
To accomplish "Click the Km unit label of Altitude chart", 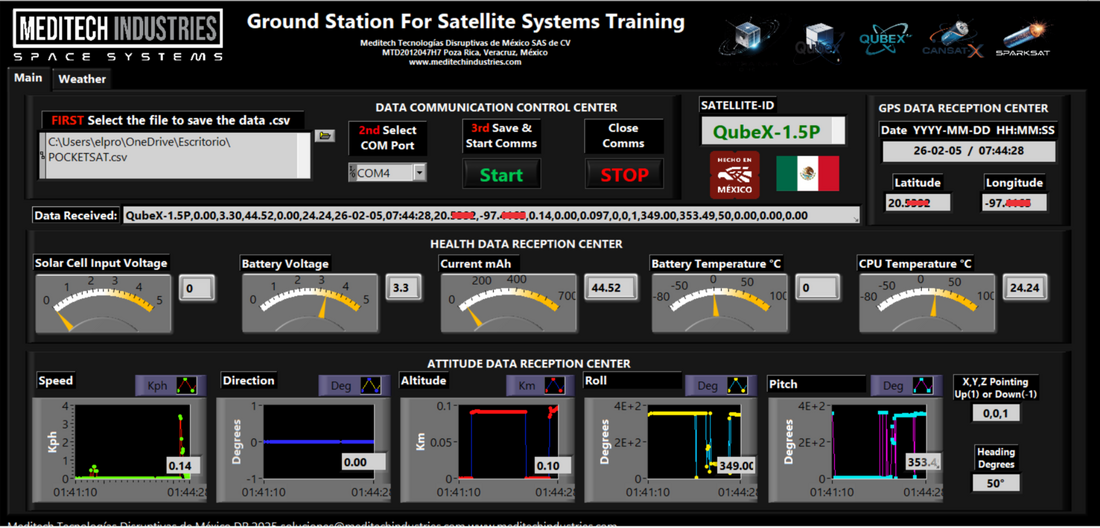I will click(527, 385).
